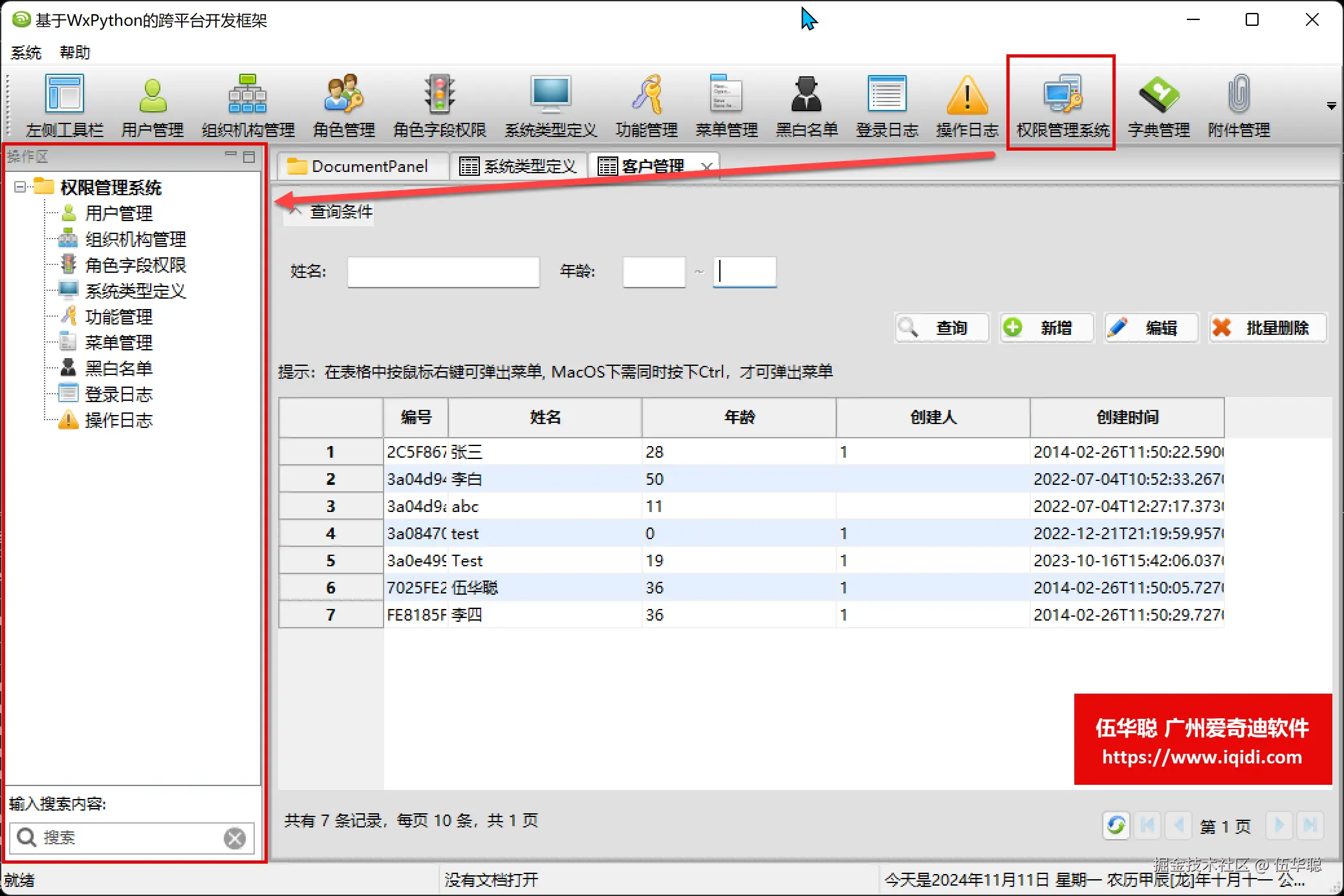
Task: Clear the search box with X icon
Action: tap(235, 838)
